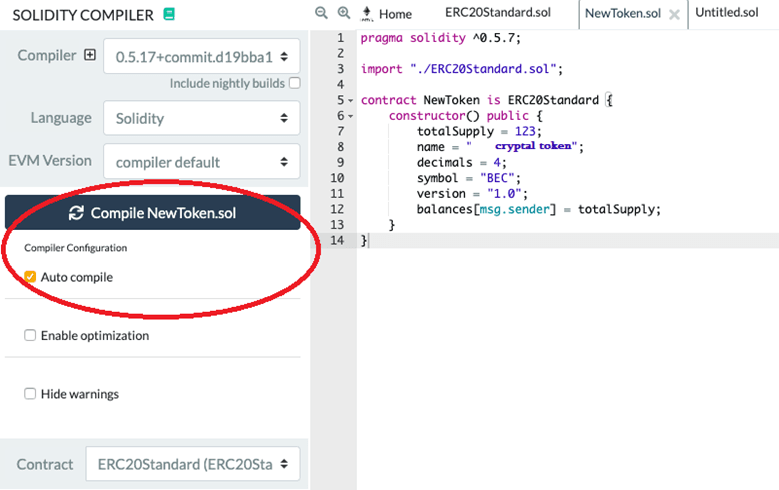Switch to the ERC20Standard.sol tab
The height and width of the screenshot is (490, 779).
[498, 12]
